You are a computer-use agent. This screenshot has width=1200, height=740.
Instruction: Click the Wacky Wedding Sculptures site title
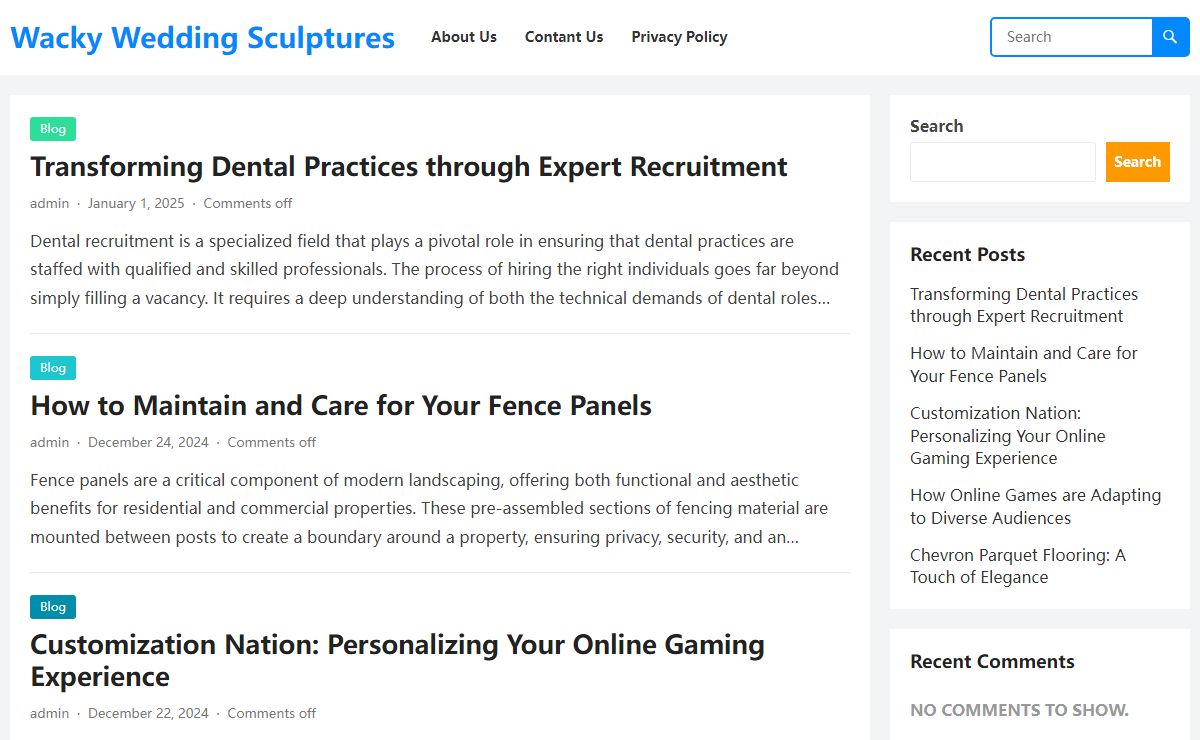pyautogui.click(x=203, y=38)
